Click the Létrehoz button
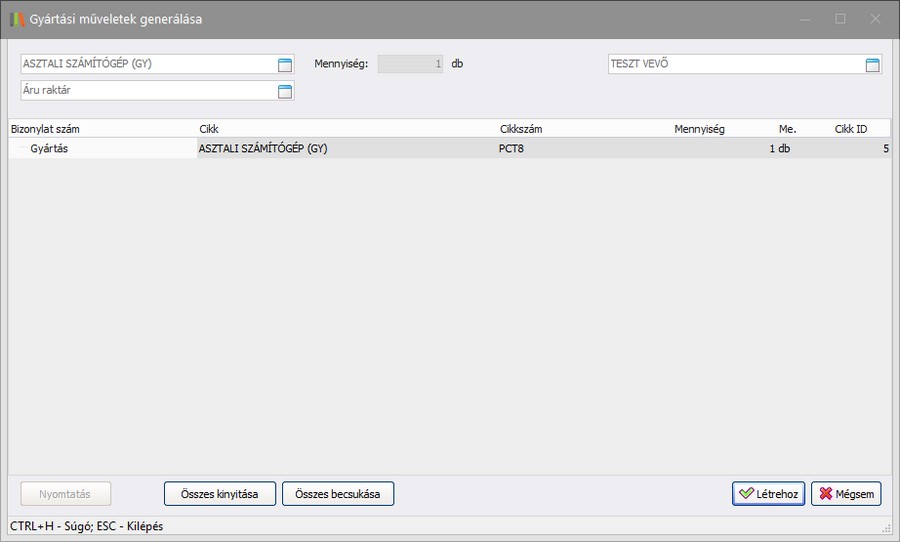Screen dimensions: 900x542 pos(768,494)
